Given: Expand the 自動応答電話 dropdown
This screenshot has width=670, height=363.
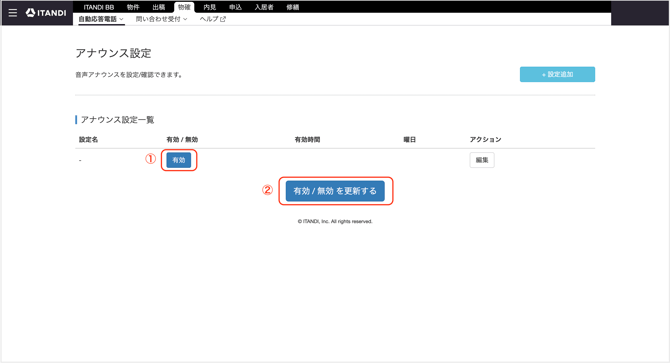Looking at the screenshot, I should (x=101, y=19).
